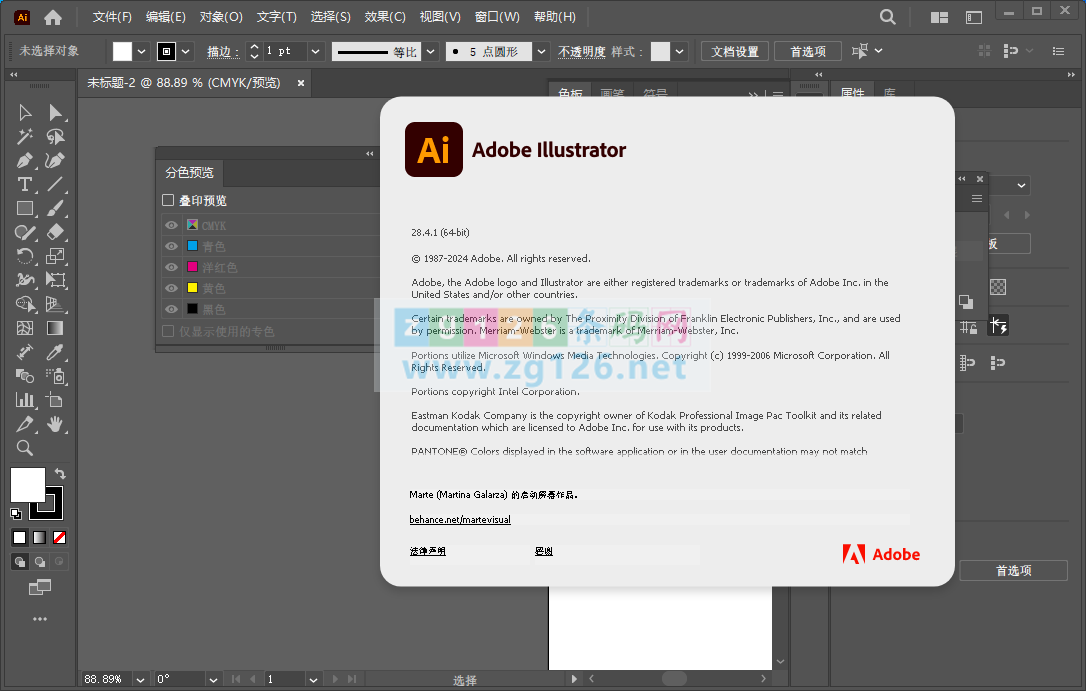This screenshot has width=1086, height=691.
Task: Click 文档设置 button
Action: tap(735, 51)
